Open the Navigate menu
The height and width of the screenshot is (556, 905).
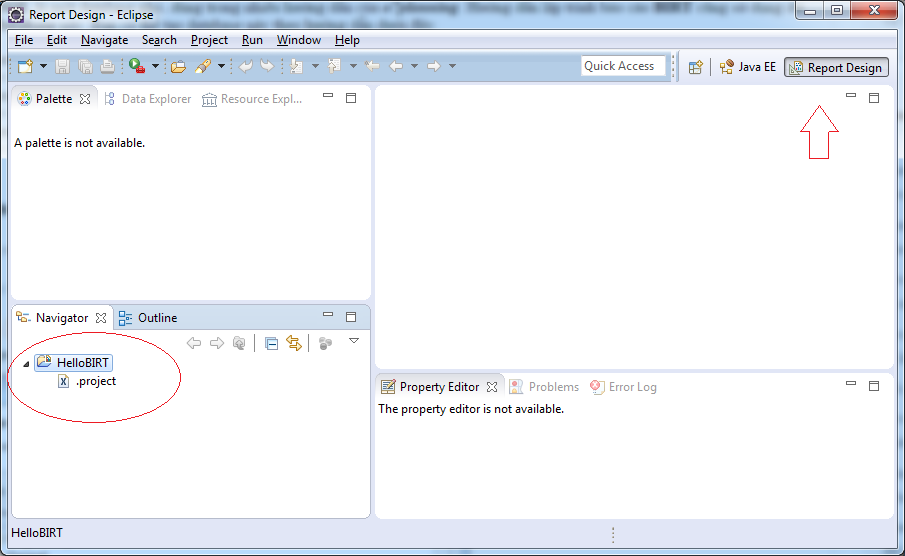(x=104, y=40)
